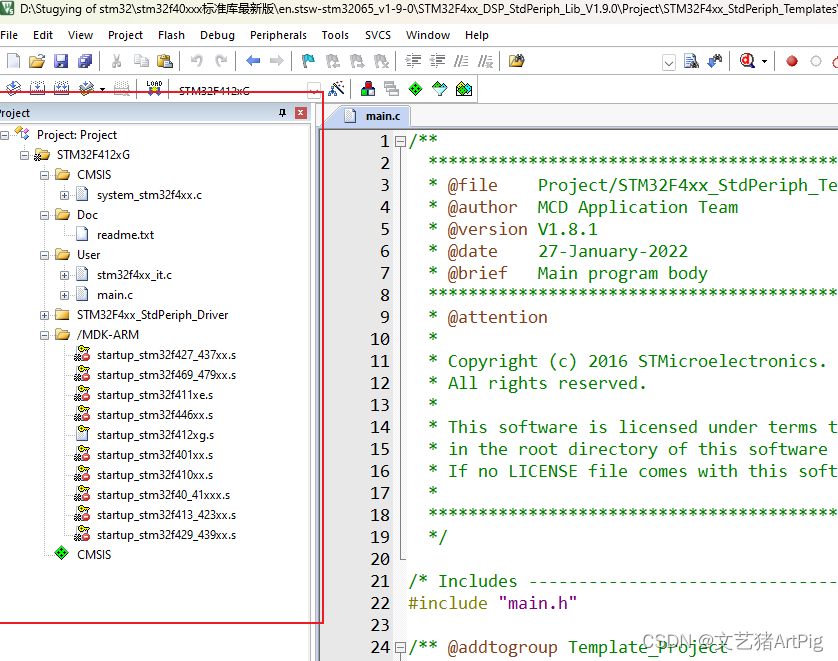Screen dimensions: 838x661
Task: Open Manage Run-Time Environment green diamond toolbar icon
Action: (x=415, y=89)
